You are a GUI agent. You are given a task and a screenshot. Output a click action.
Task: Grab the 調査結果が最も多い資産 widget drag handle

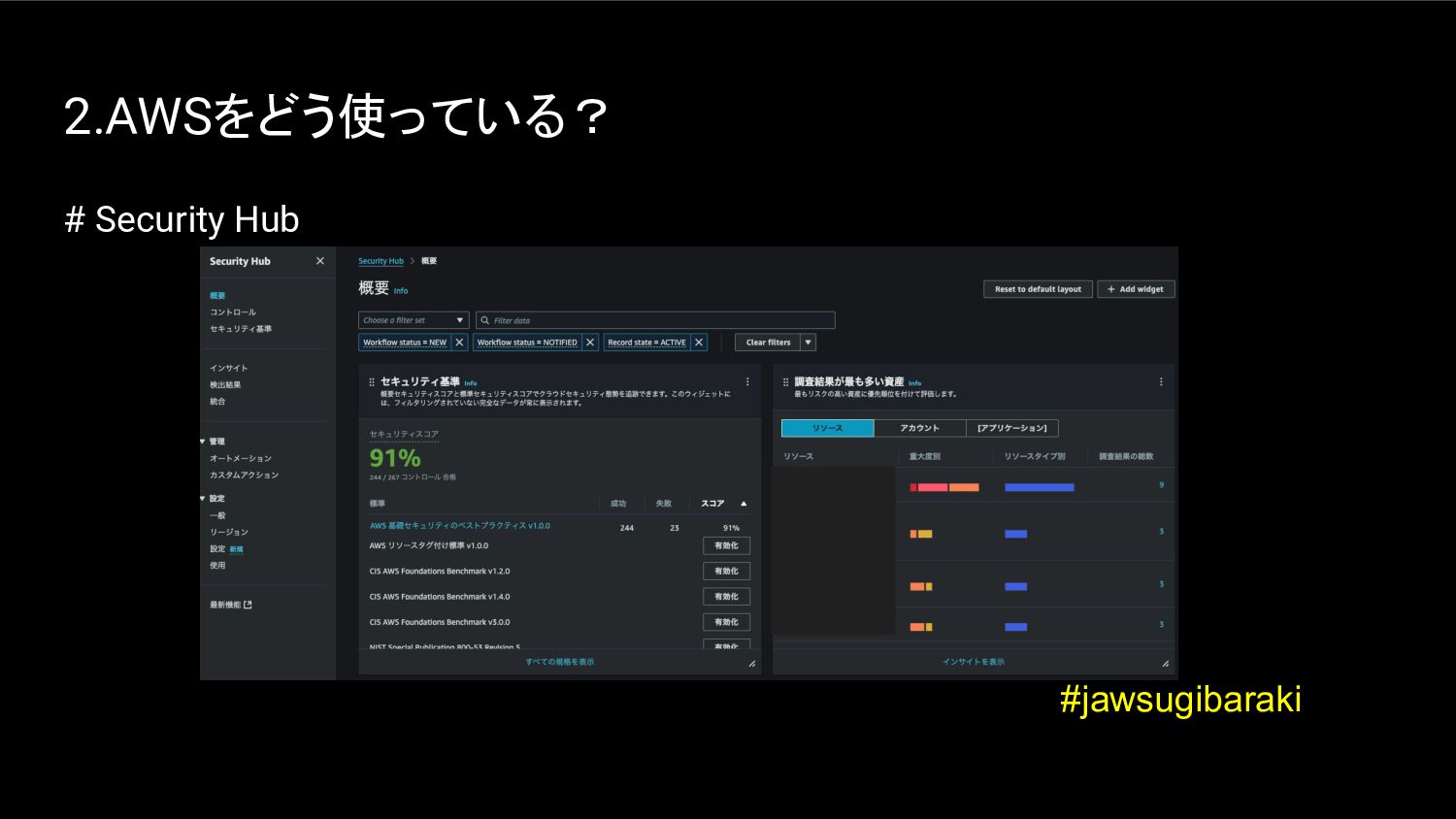pos(786,382)
